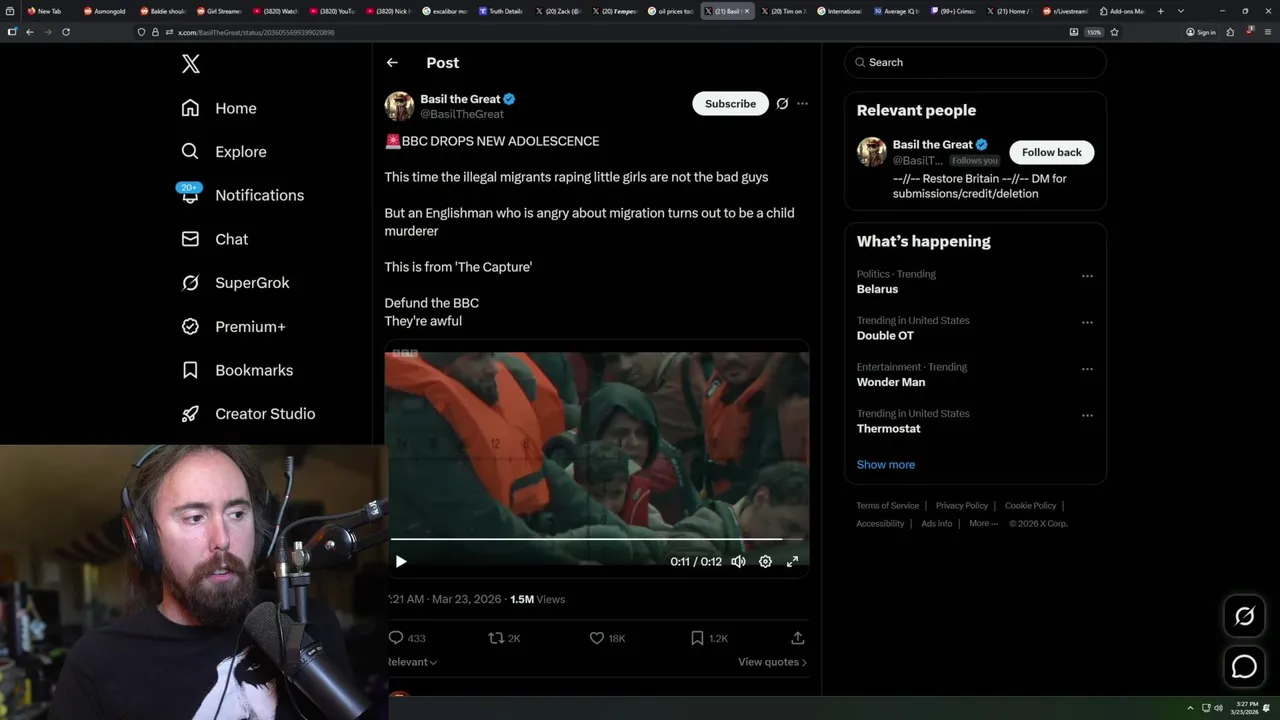Open Wonder Man trending topic
Screen dimensions: 1280x720
point(890,382)
